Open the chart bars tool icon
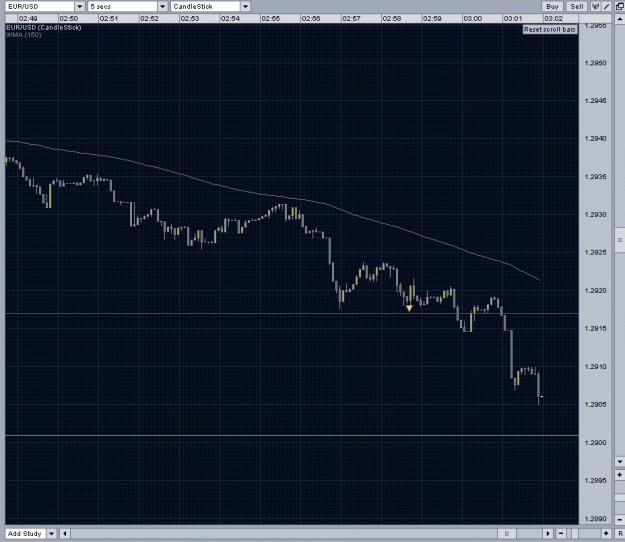This screenshot has width=625, height=542. click(x=596, y=6)
